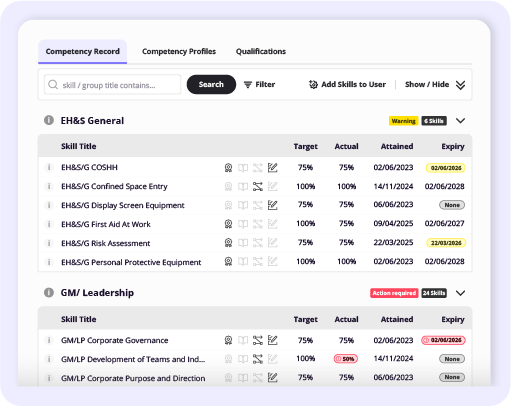Click the 02/06/2027 expiry for First Aid At Work
Image resolution: width=511 pixels, height=406 pixels.
point(444,223)
